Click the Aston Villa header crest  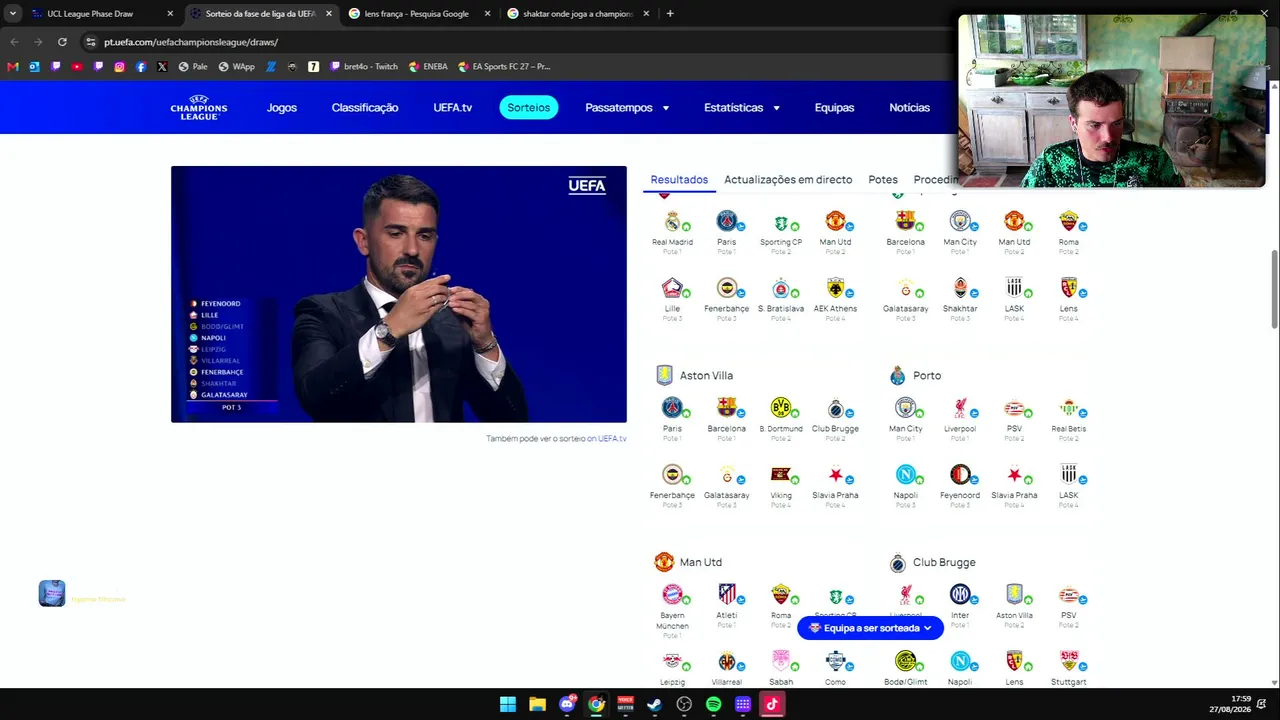[x=664, y=375]
